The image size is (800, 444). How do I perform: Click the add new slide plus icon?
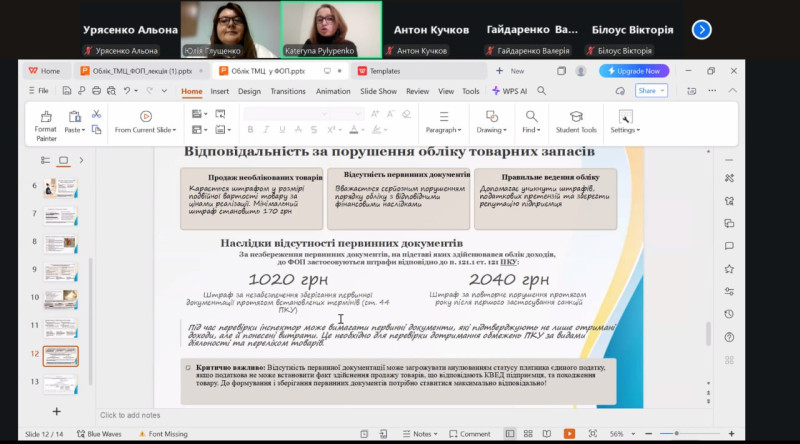pos(56,411)
